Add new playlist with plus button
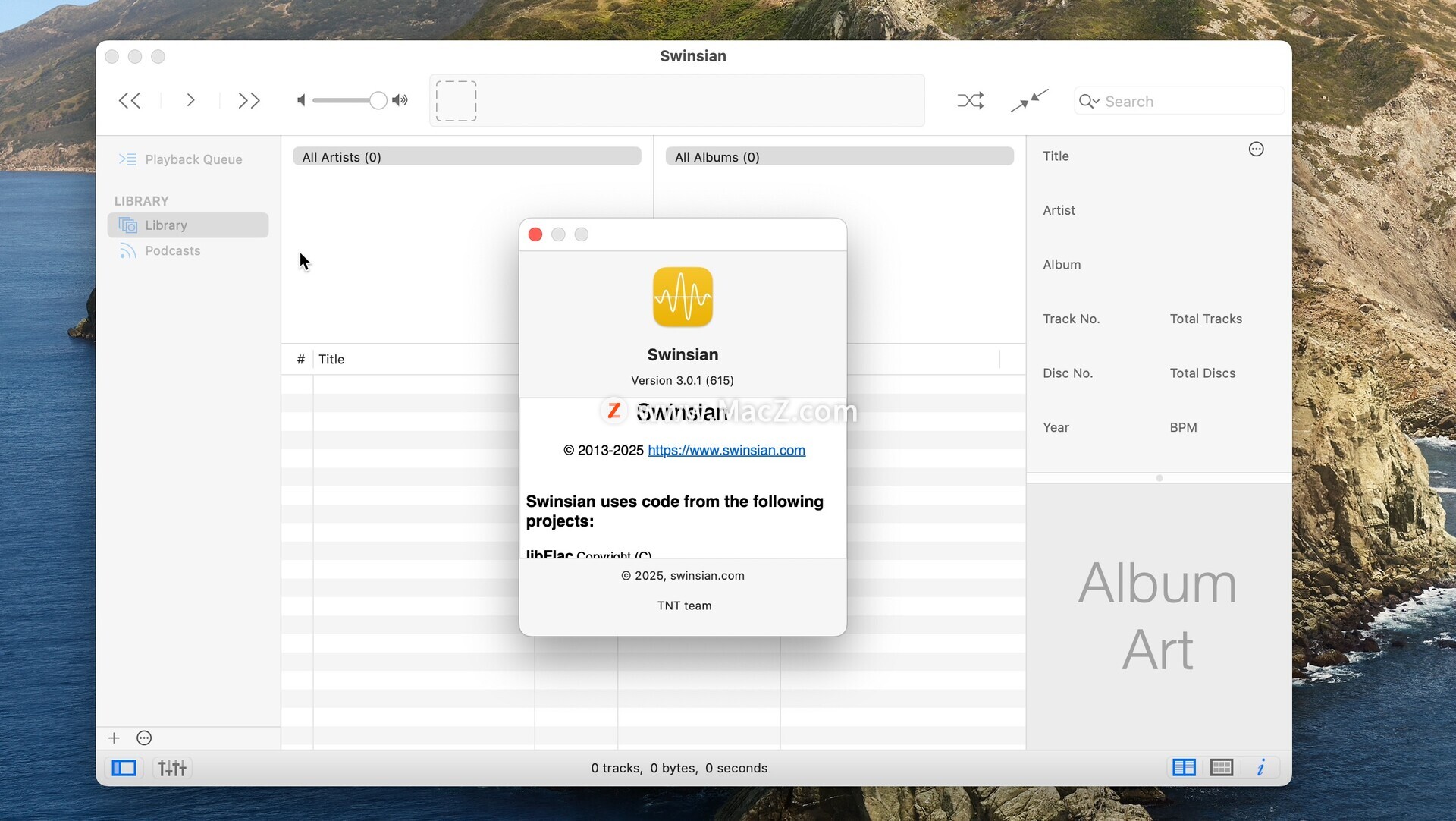 pyautogui.click(x=114, y=738)
